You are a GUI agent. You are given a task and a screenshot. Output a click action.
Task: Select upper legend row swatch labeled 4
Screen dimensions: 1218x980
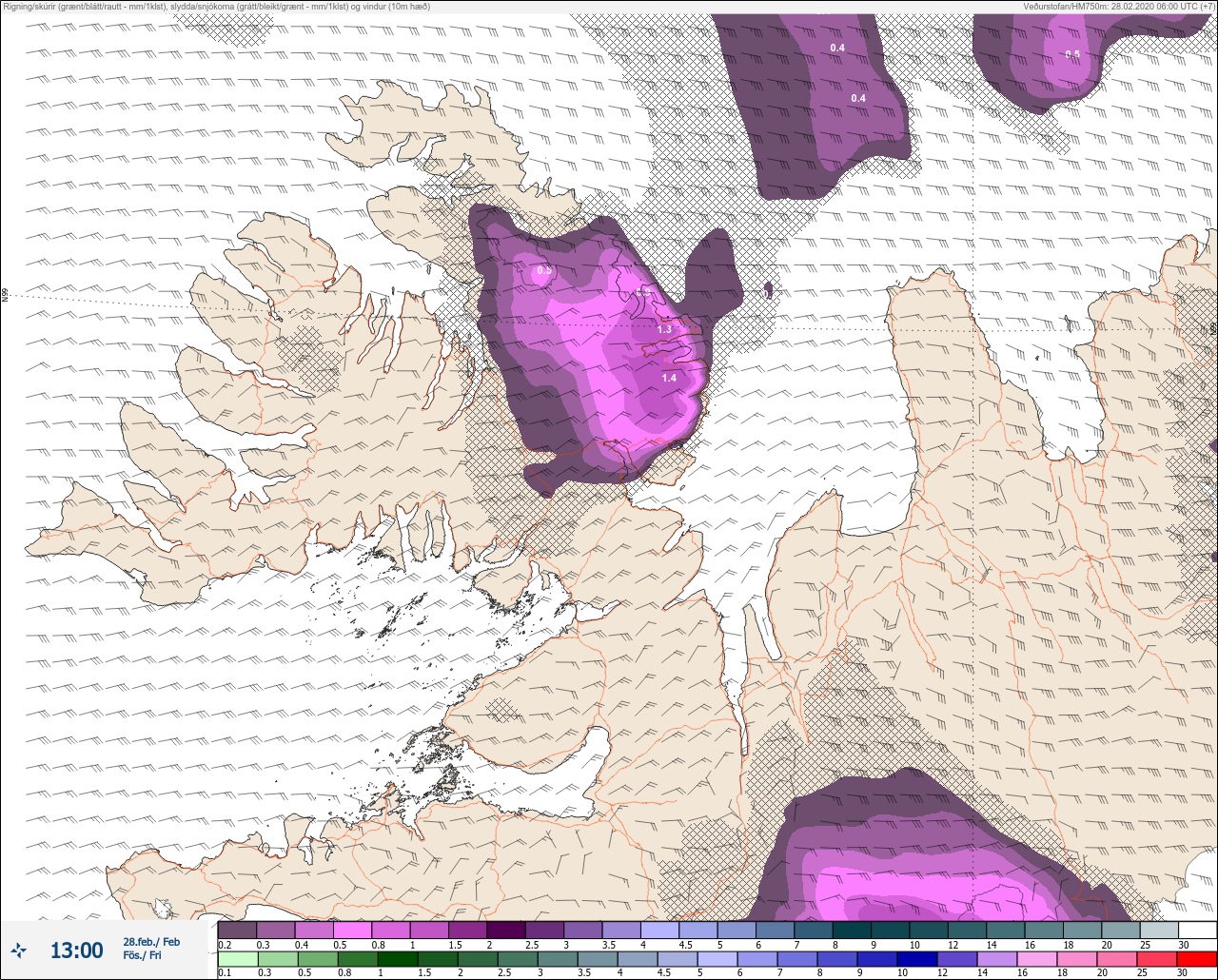coord(659,931)
